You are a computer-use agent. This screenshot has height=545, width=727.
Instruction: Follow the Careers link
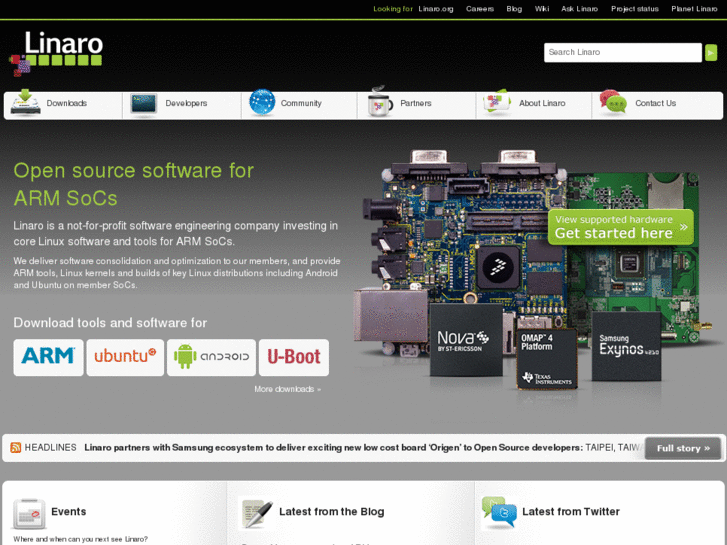(479, 9)
